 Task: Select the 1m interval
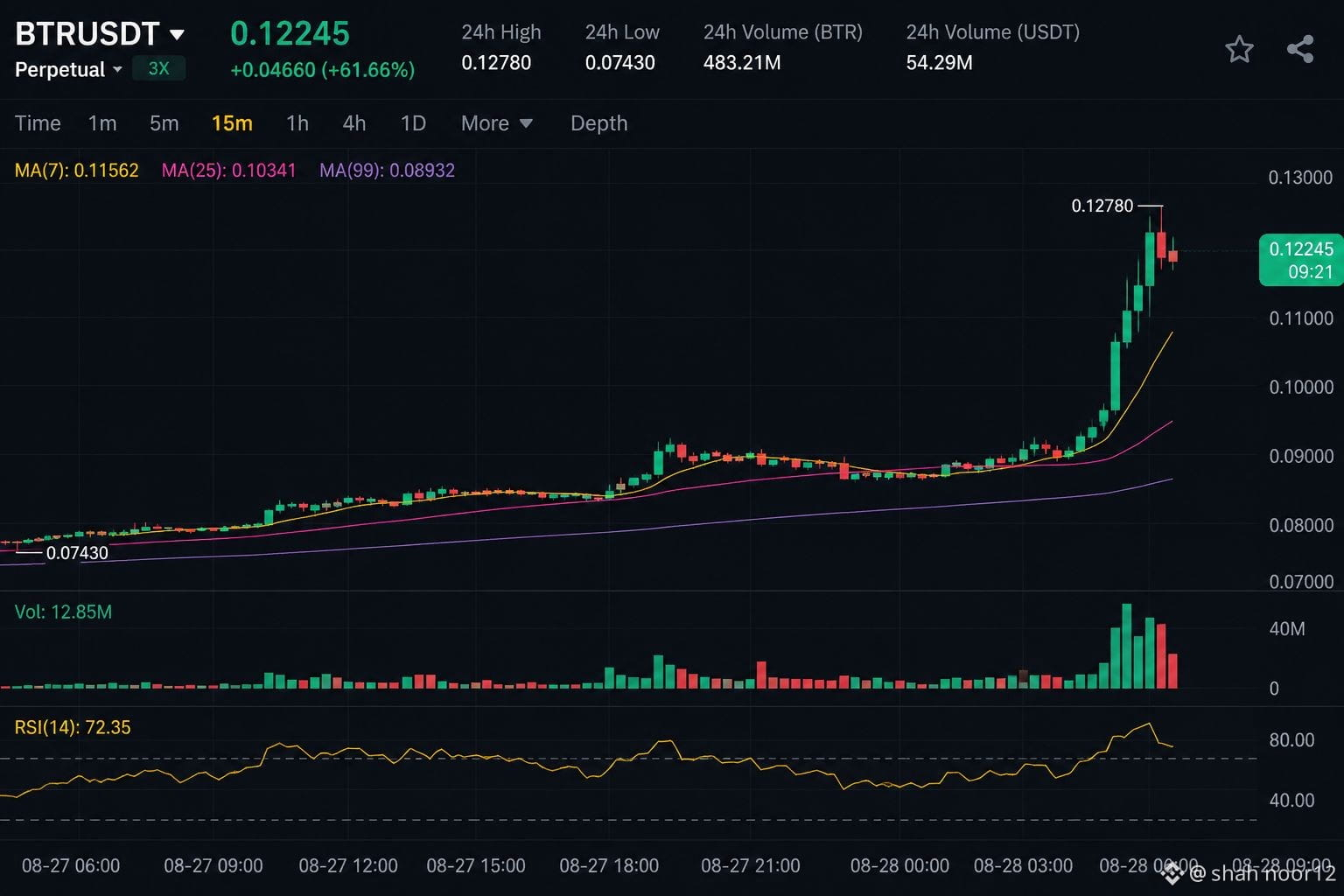point(102,123)
